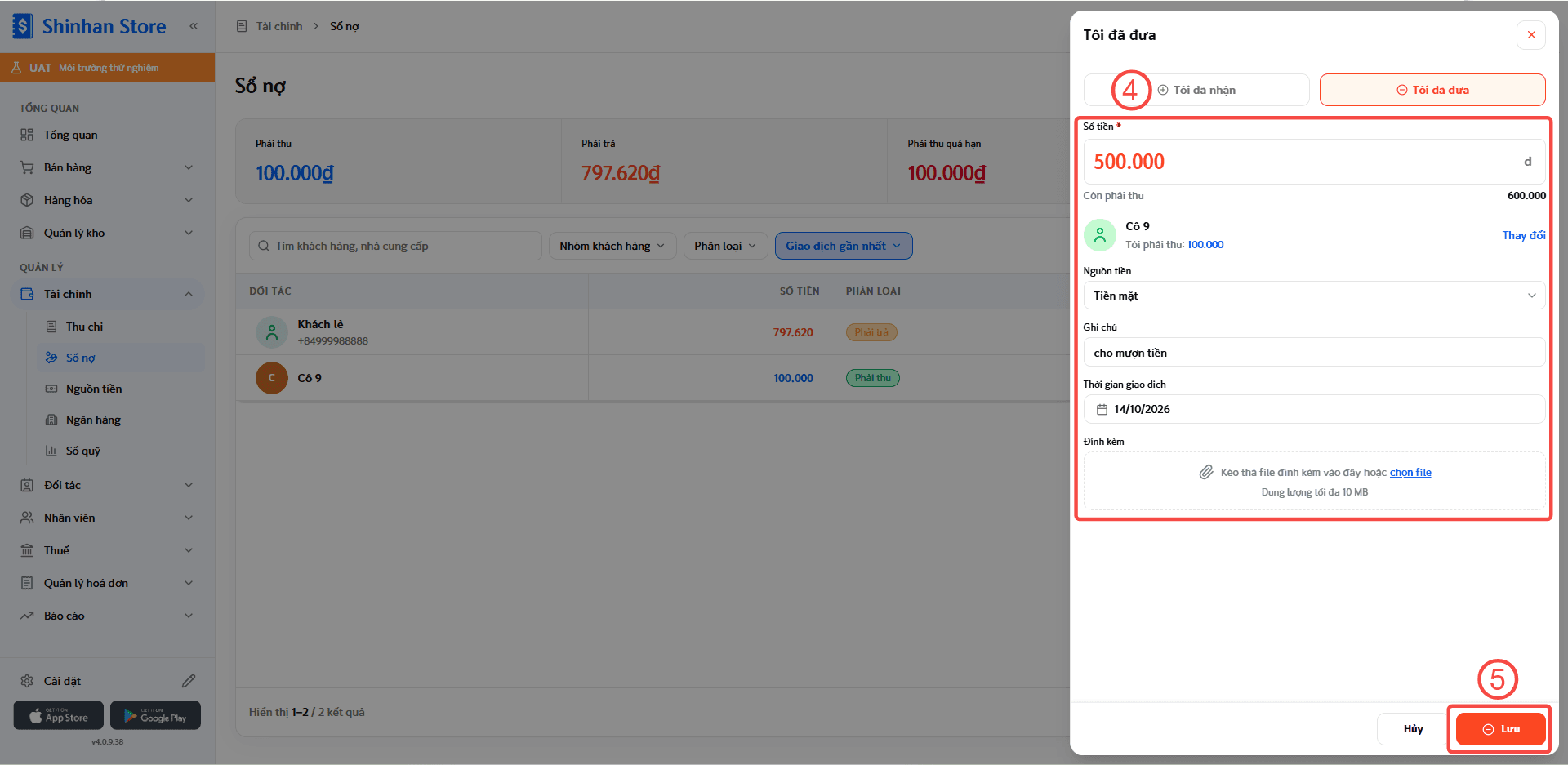Open the Khách lẻ debt row
1568x765 pixels.
pos(653,332)
